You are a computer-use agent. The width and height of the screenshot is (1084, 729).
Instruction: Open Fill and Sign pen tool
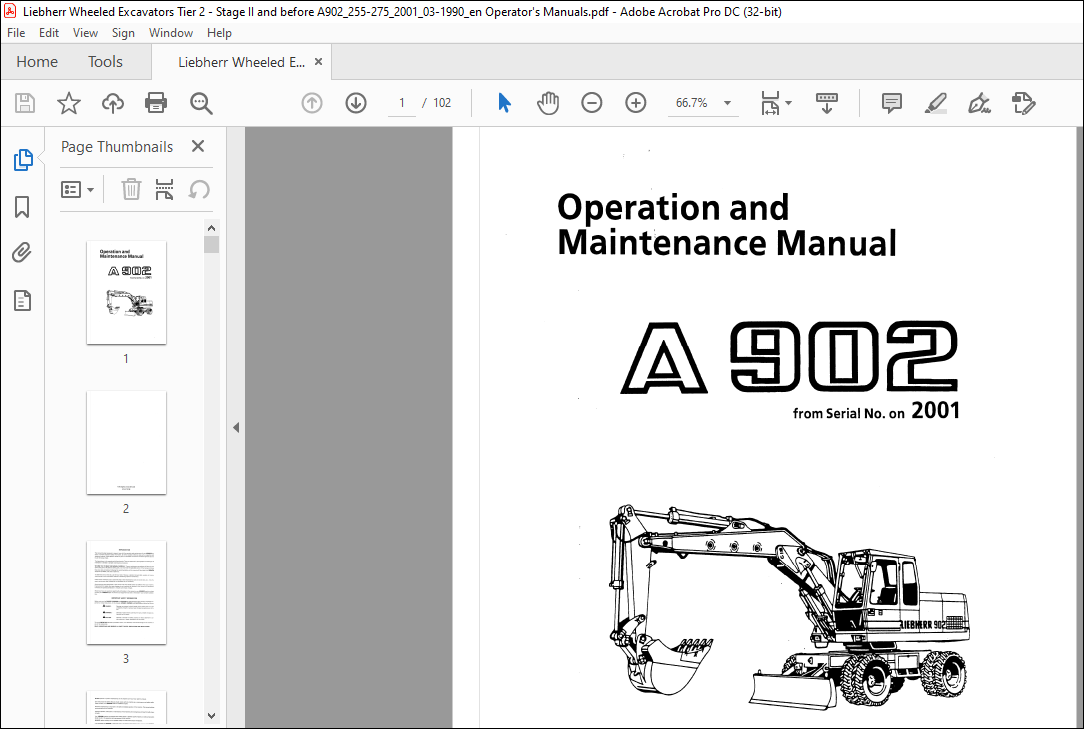(979, 103)
